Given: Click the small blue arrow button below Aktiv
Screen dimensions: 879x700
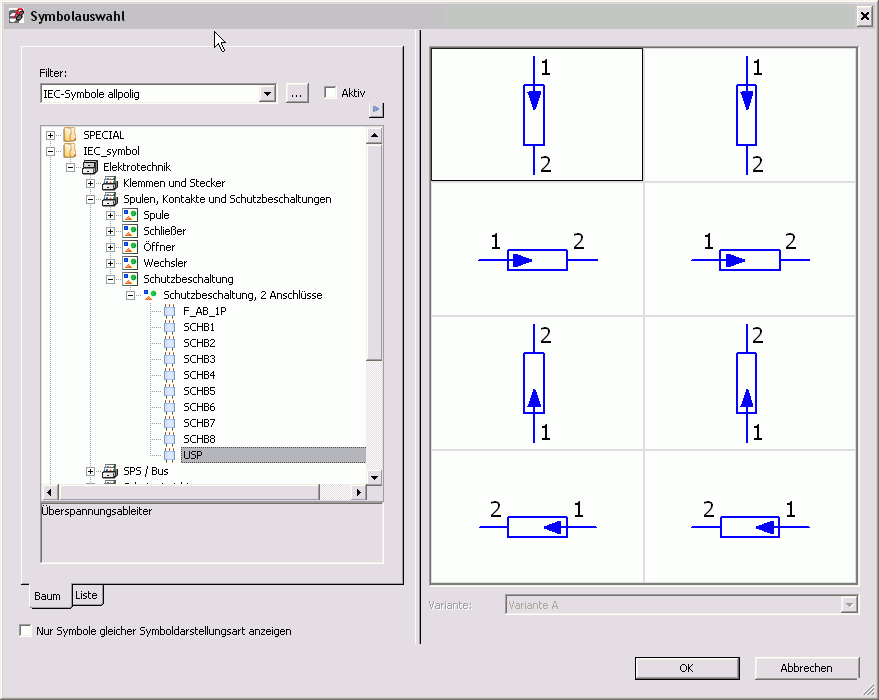Looking at the screenshot, I should coord(376,110).
